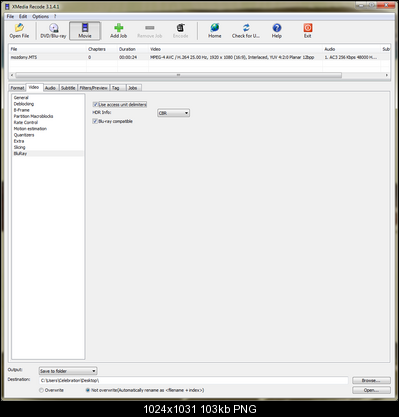The image size is (399, 417).
Task: Uncheck the Blu-ray compatible checkbox
Action: point(95,121)
